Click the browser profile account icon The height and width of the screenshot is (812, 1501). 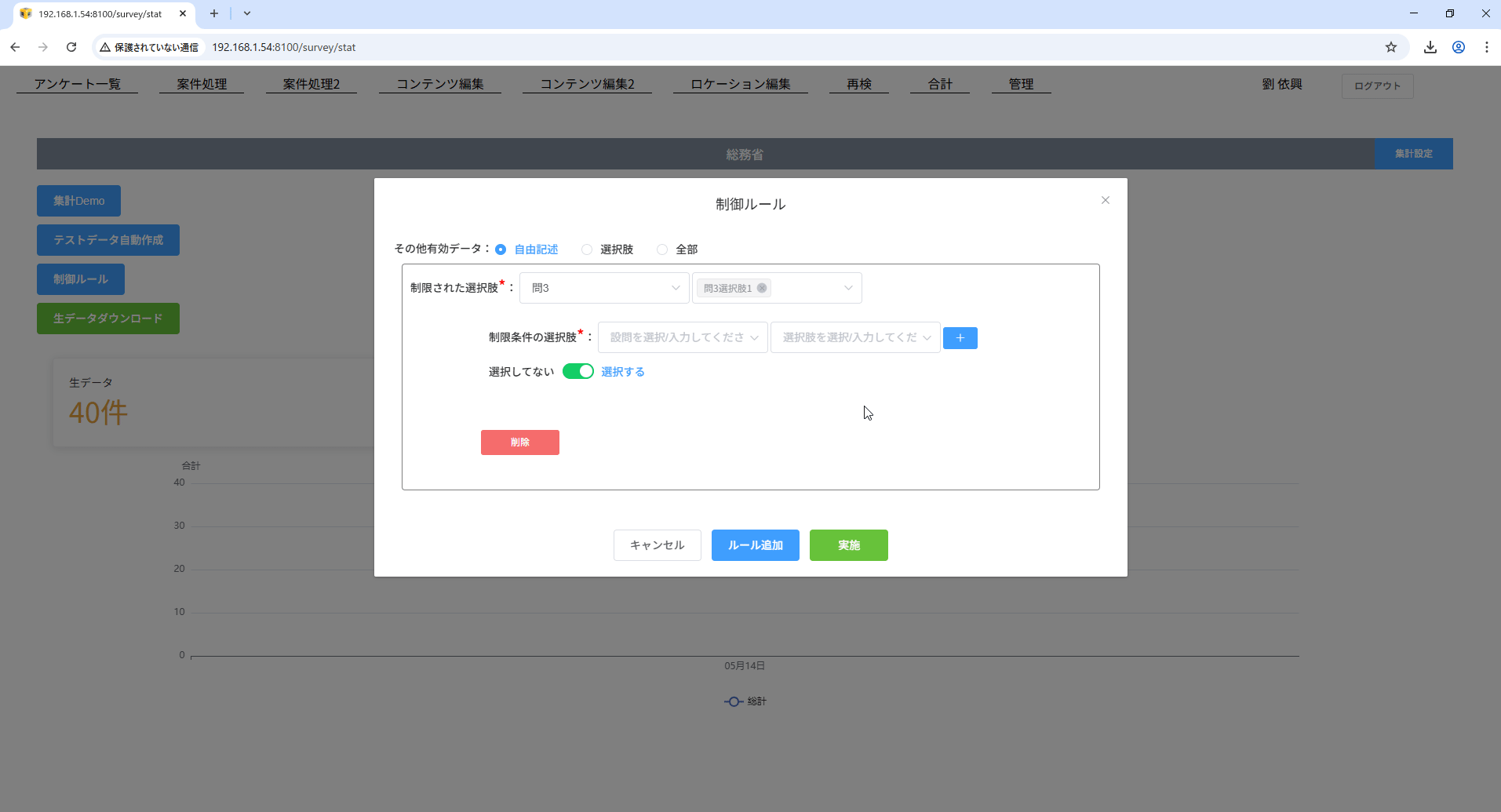click(1459, 47)
